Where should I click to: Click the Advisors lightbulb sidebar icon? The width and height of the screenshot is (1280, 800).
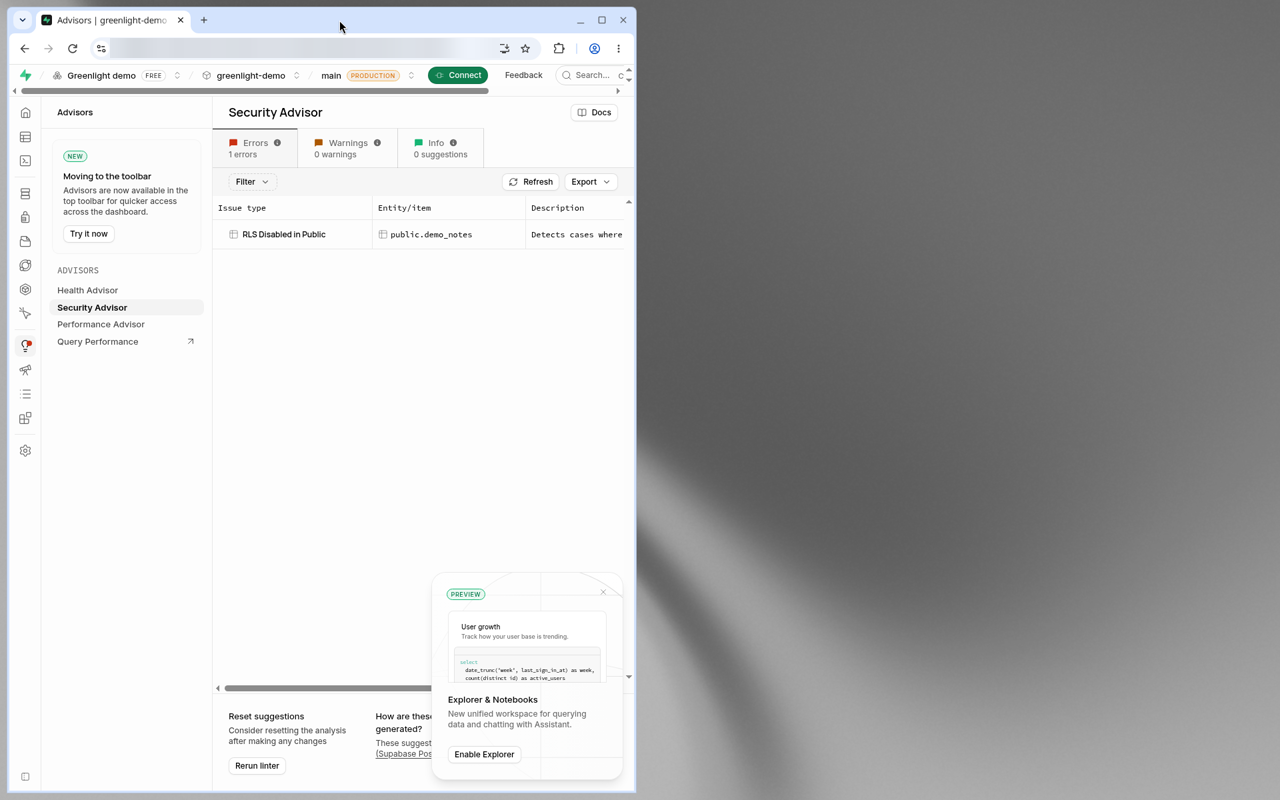26,346
